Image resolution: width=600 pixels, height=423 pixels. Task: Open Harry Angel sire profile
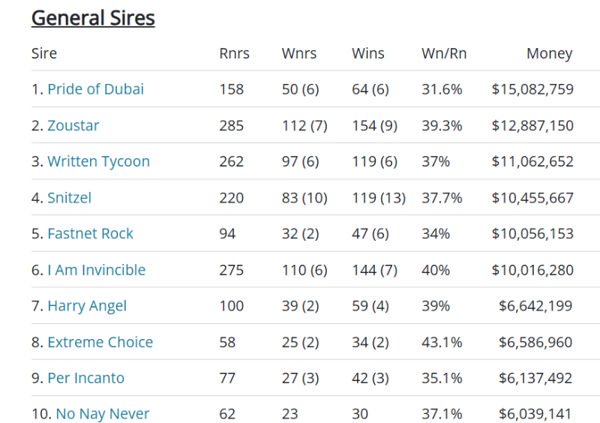[87, 306]
